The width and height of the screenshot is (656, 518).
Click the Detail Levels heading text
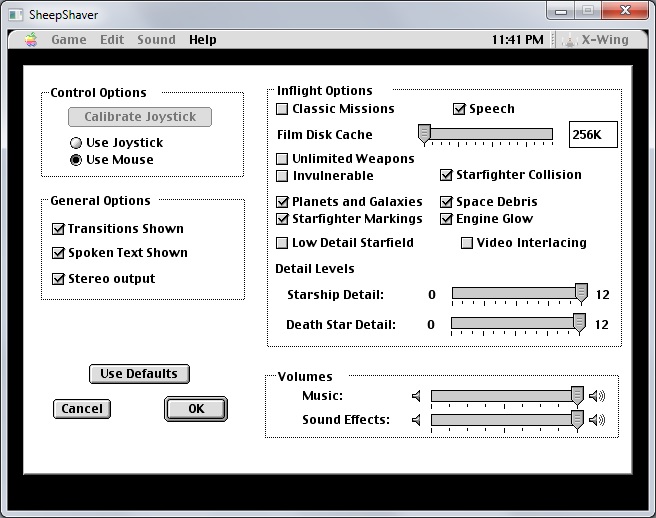(x=315, y=269)
